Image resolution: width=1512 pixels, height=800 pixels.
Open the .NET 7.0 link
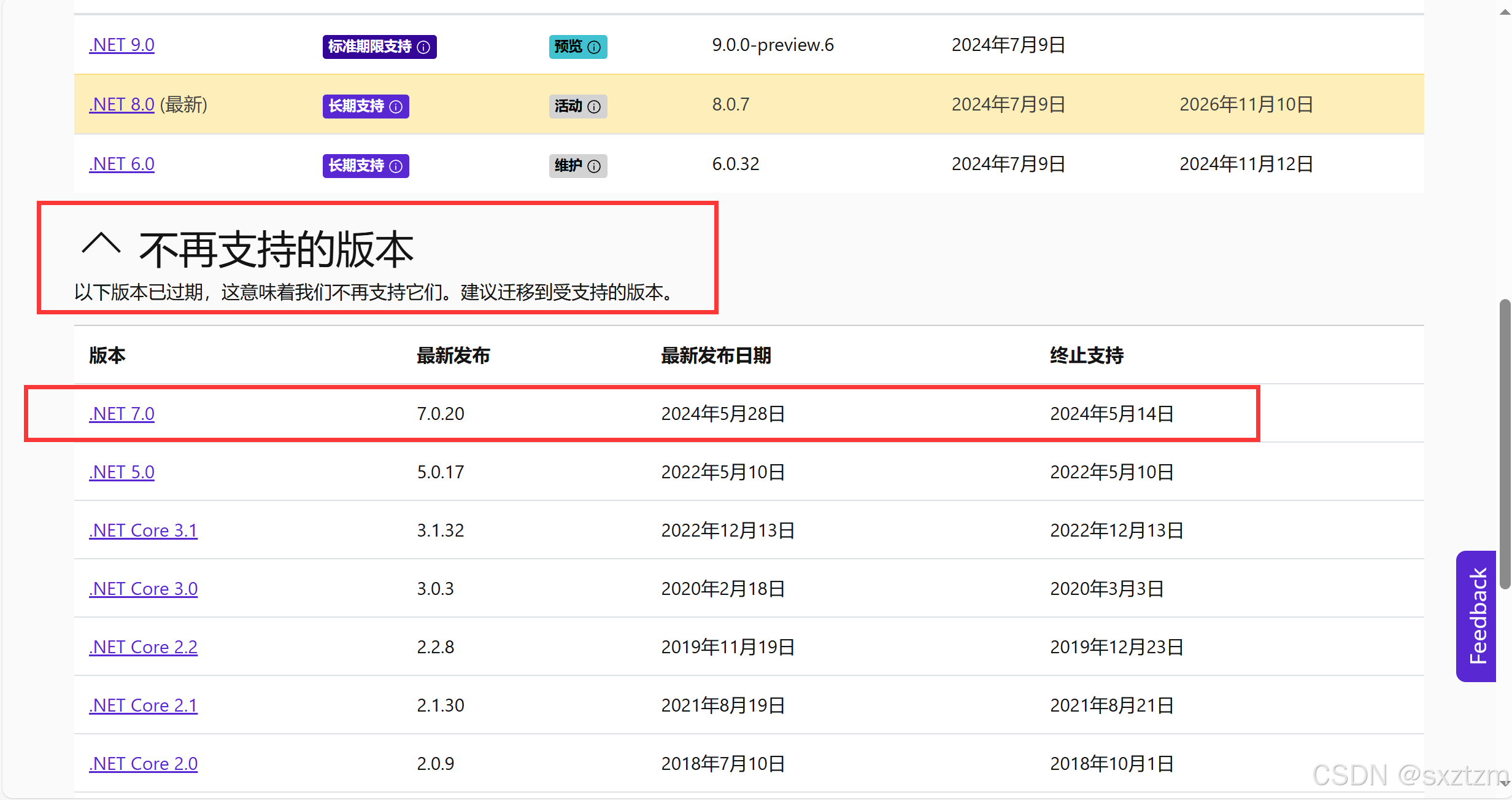121,414
